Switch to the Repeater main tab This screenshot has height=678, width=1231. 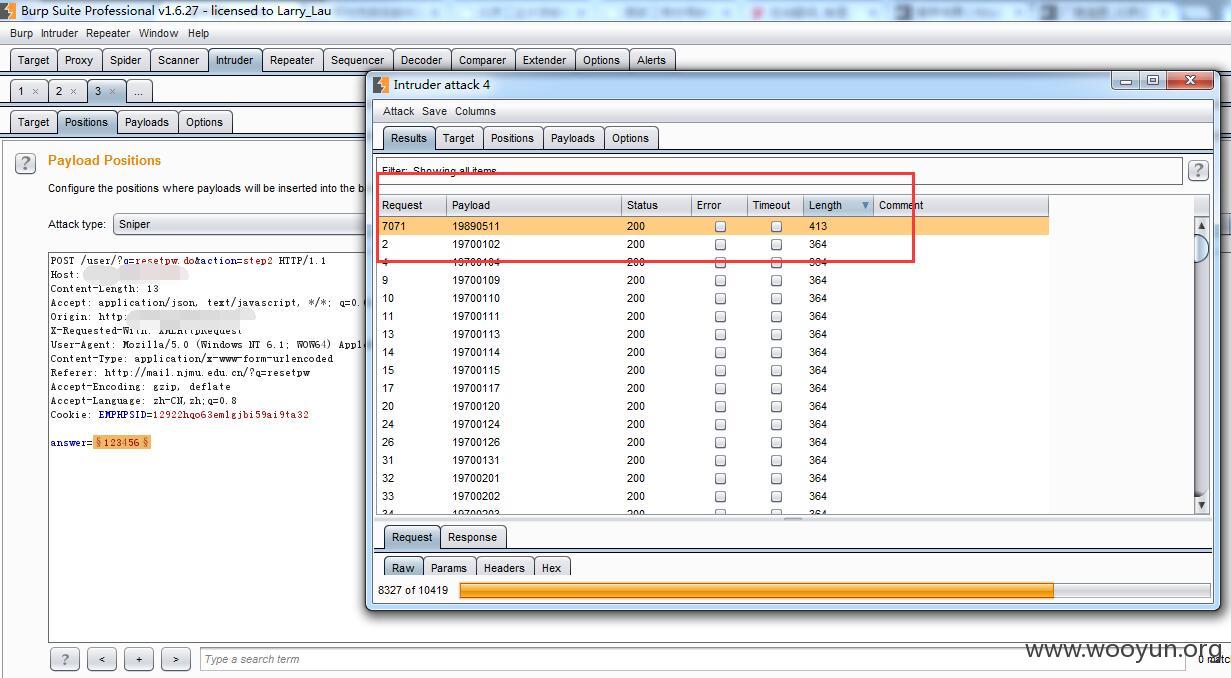(292, 60)
